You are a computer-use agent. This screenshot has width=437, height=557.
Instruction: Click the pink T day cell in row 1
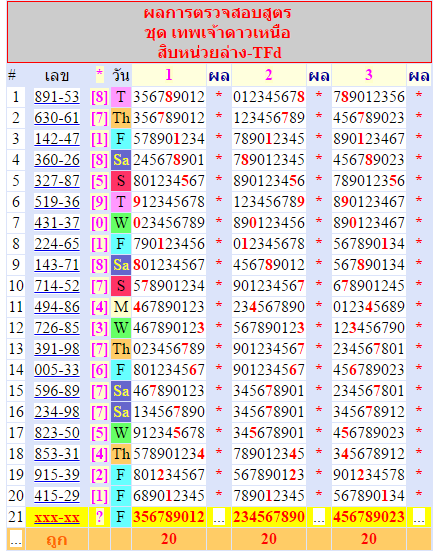[x=121, y=97]
